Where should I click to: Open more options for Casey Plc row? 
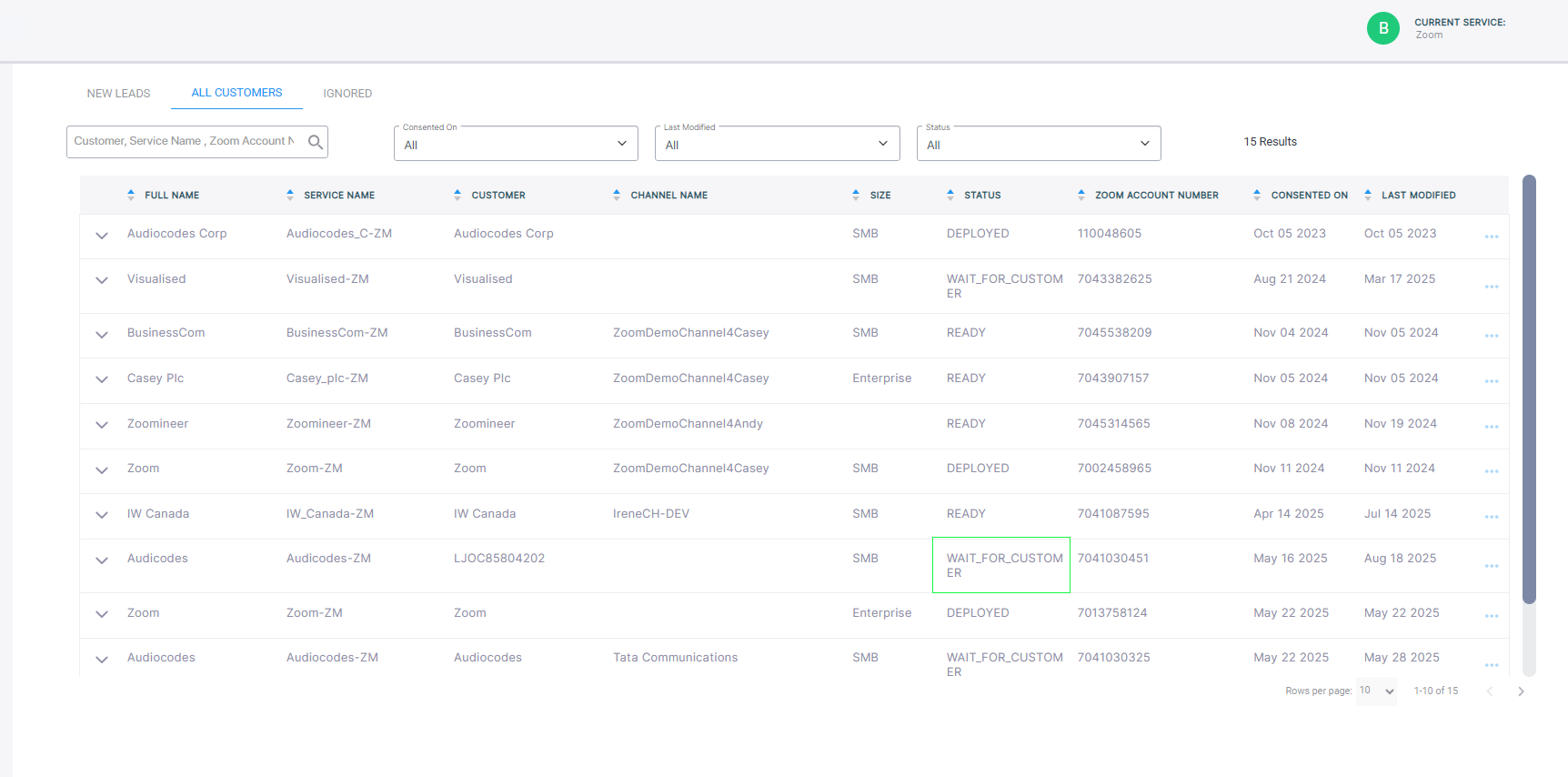point(1492,381)
